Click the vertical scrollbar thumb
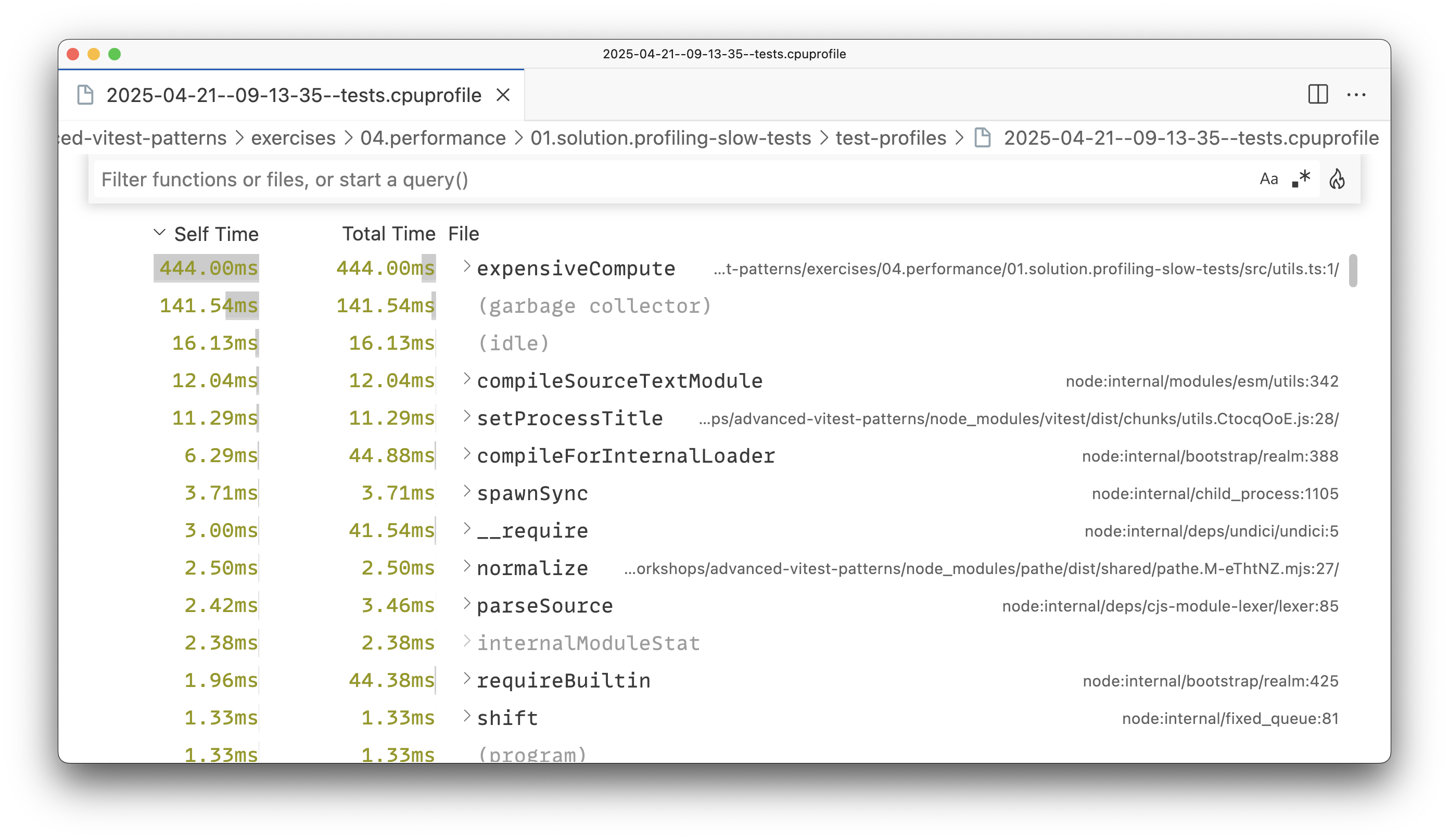Image resolution: width=1449 pixels, height=840 pixels. point(1353,270)
